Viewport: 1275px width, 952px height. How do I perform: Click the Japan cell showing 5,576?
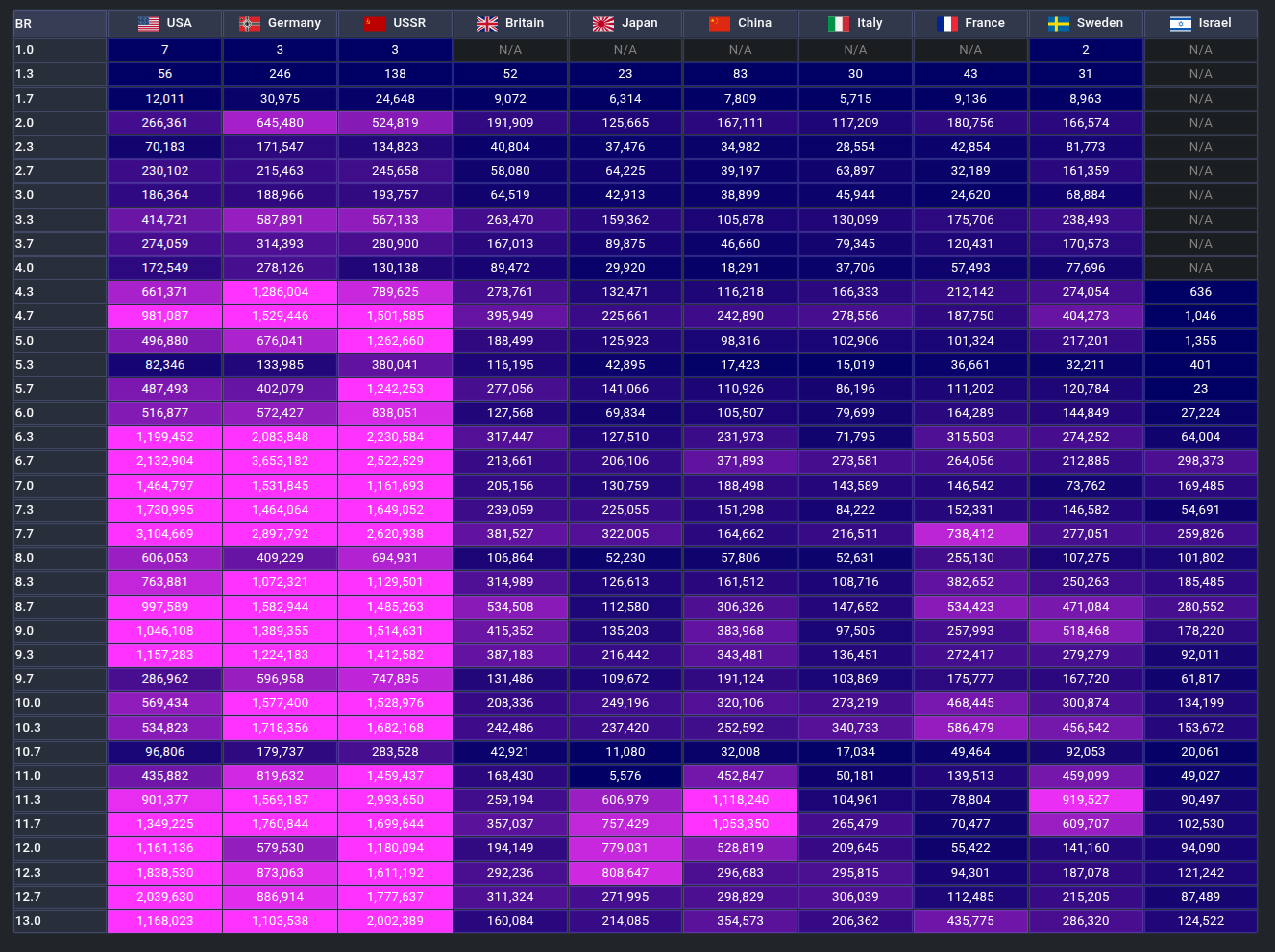(x=625, y=776)
